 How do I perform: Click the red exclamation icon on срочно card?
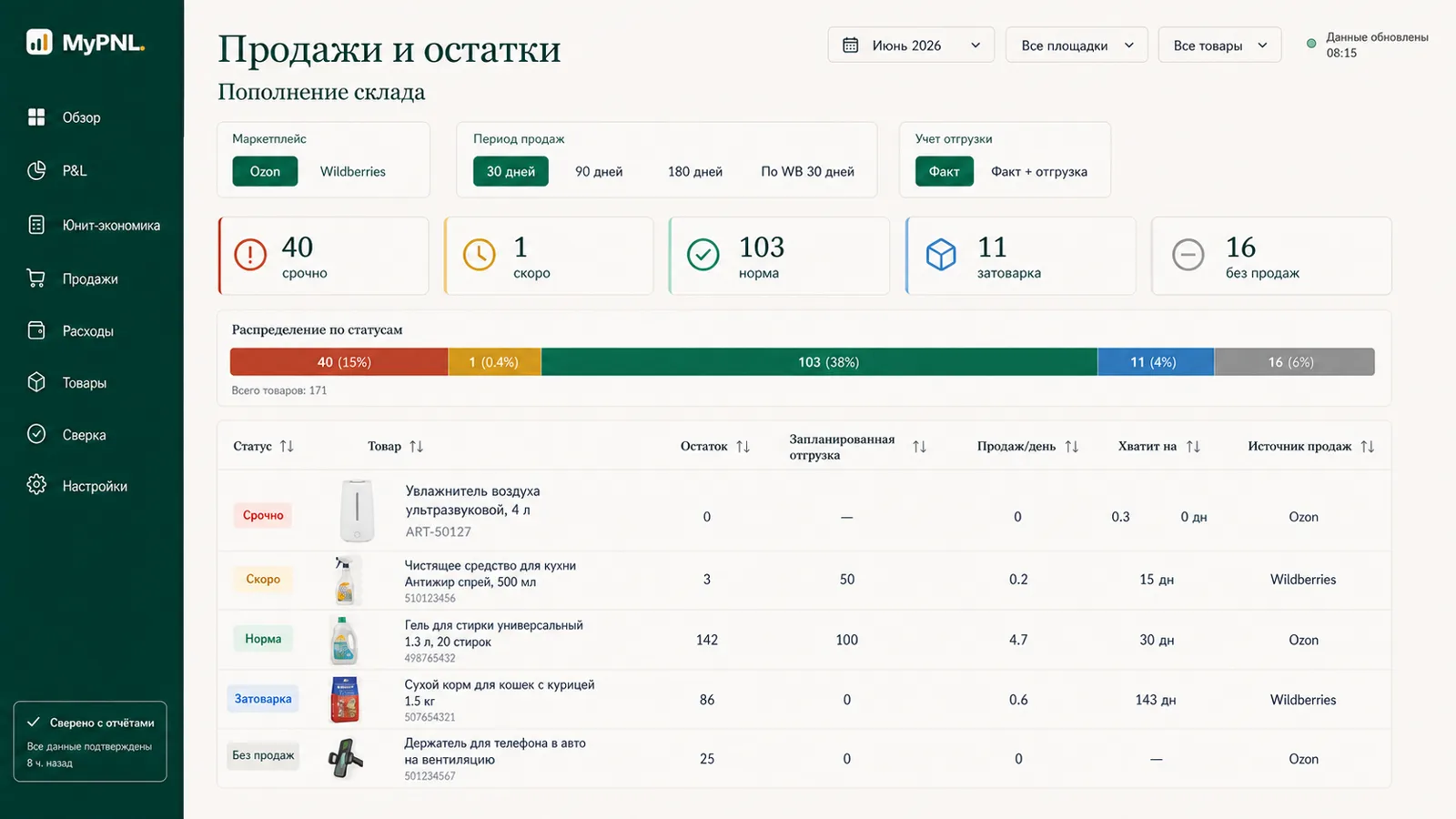coord(250,255)
